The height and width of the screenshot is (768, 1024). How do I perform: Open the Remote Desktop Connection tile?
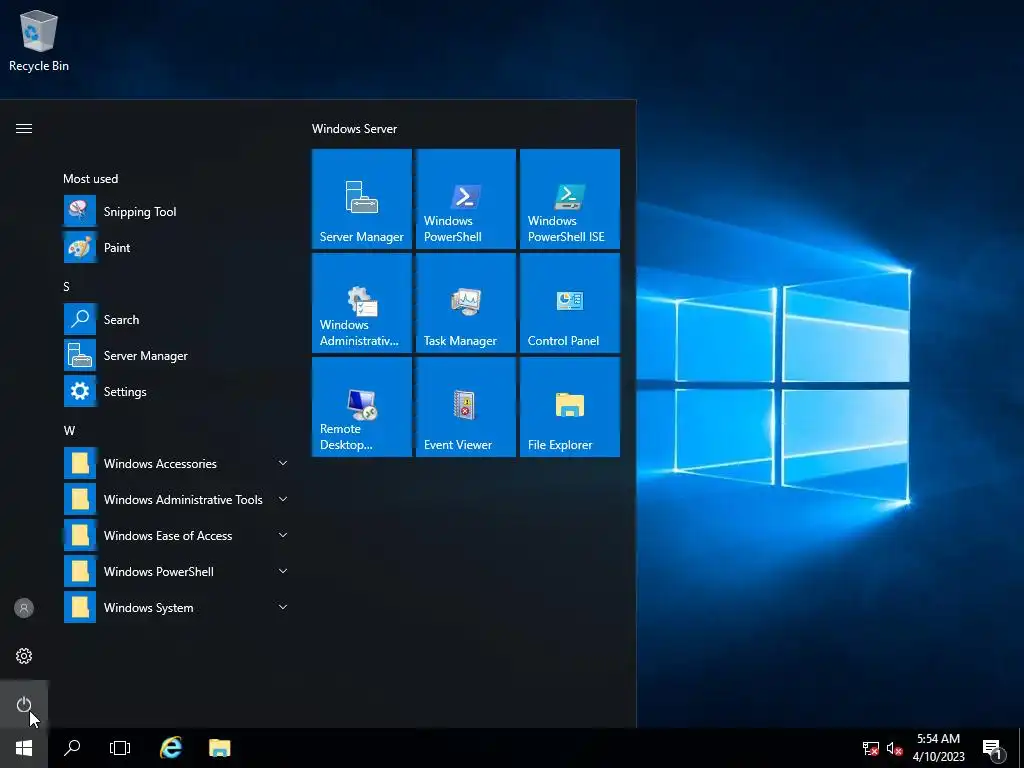point(362,407)
